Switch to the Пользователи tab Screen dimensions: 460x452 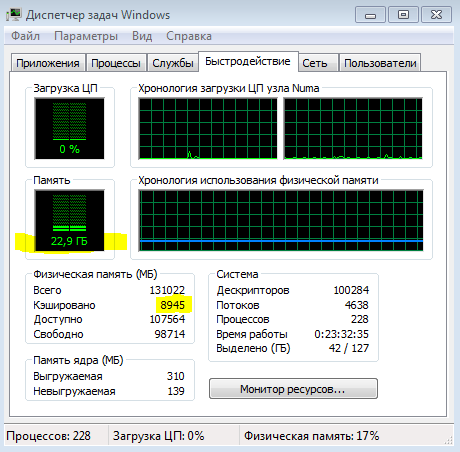click(x=380, y=63)
